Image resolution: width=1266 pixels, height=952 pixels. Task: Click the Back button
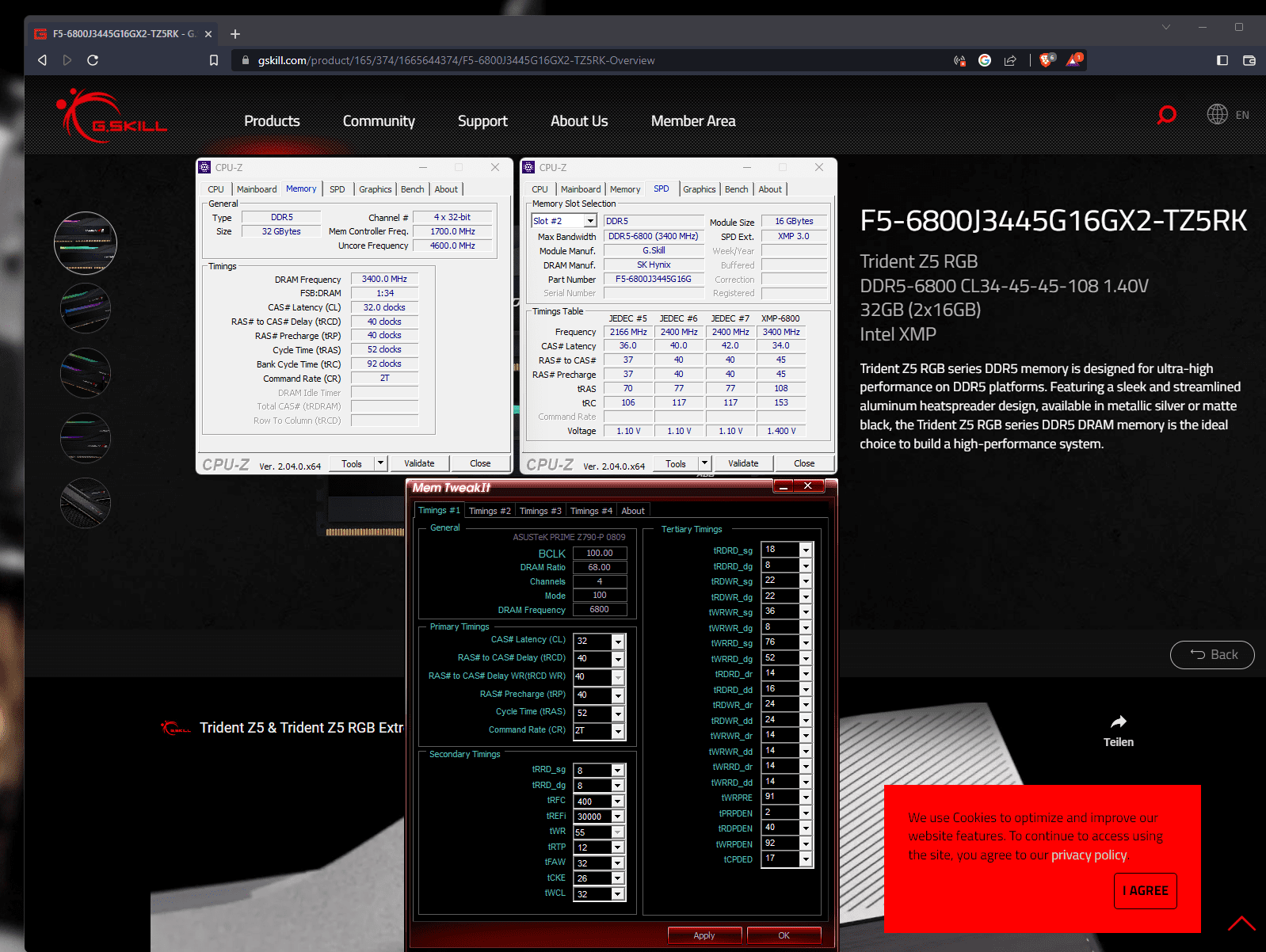pyautogui.click(x=1212, y=655)
